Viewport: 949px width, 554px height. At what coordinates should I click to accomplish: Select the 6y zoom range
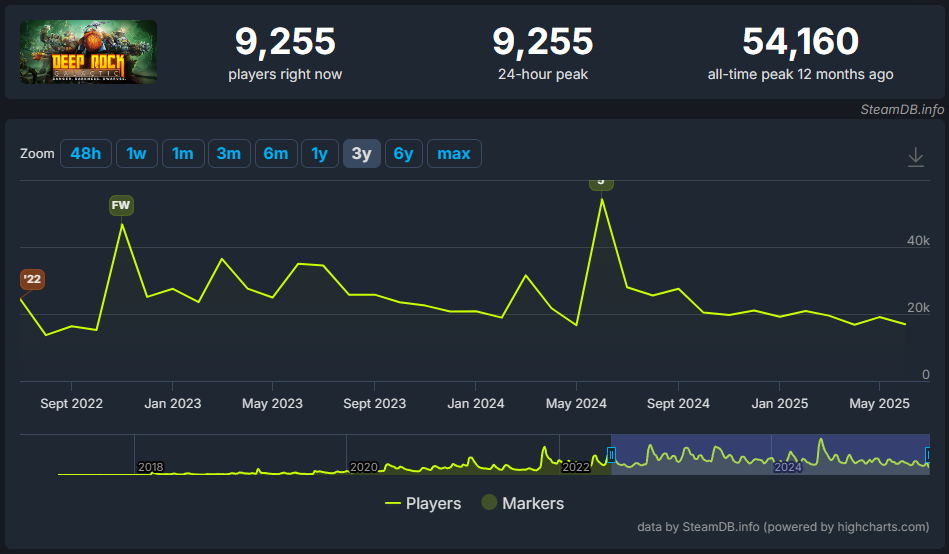click(x=404, y=154)
